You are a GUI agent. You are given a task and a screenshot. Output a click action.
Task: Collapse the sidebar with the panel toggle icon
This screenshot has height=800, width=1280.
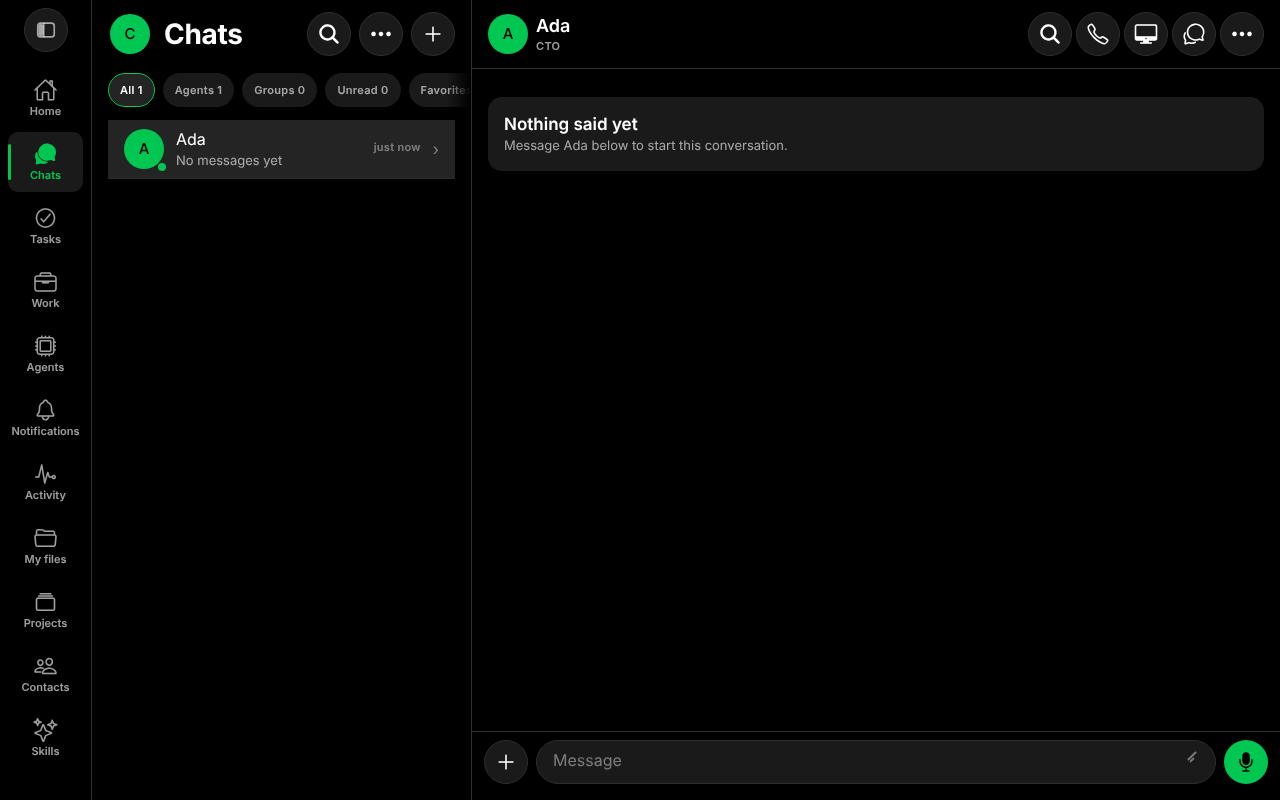pos(46,30)
